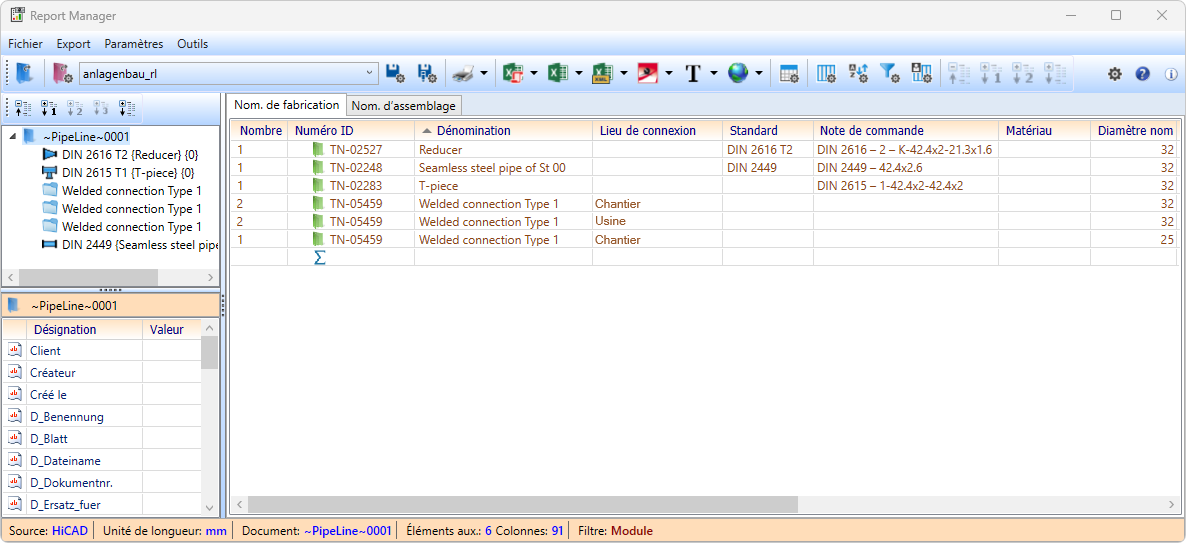
Task: Collapse the ~PipeLine~0001 tree node
Action: coord(12,136)
